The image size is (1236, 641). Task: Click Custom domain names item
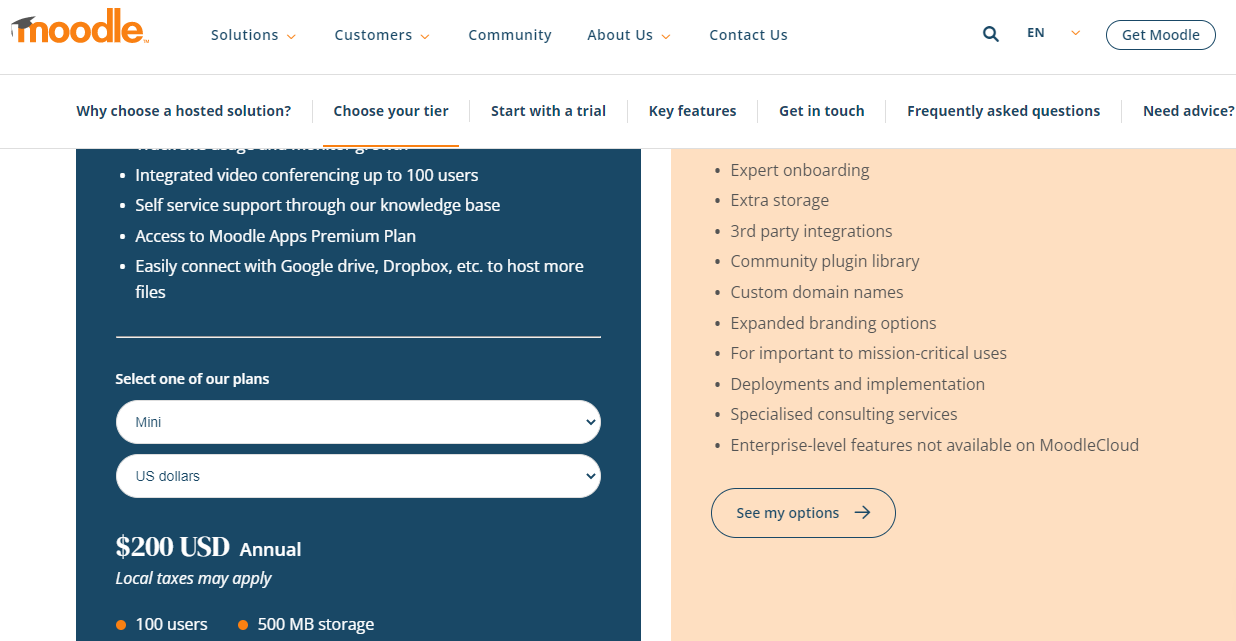pyautogui.click(x=817, y=292)
